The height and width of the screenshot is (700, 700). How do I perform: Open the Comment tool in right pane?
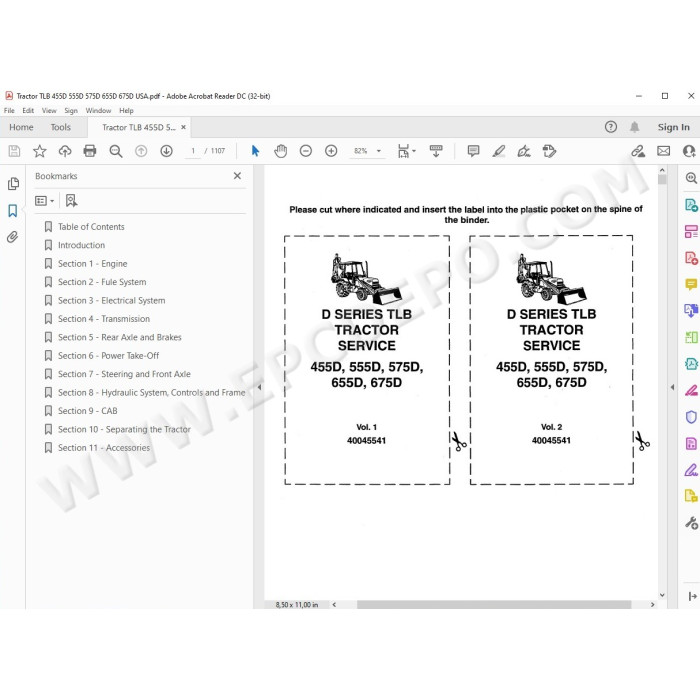(x=691, y=284)
